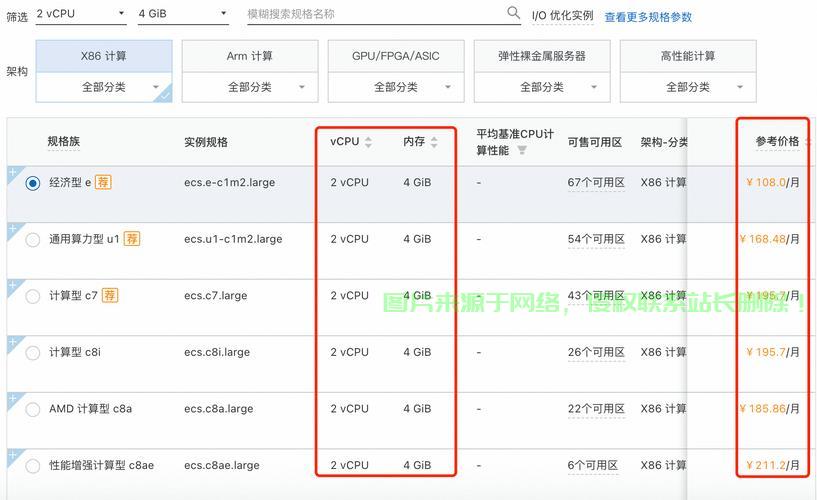This screenshot has height=500, width=817.
Task: Click price ¥185.86/月
Action: (770, 409)
